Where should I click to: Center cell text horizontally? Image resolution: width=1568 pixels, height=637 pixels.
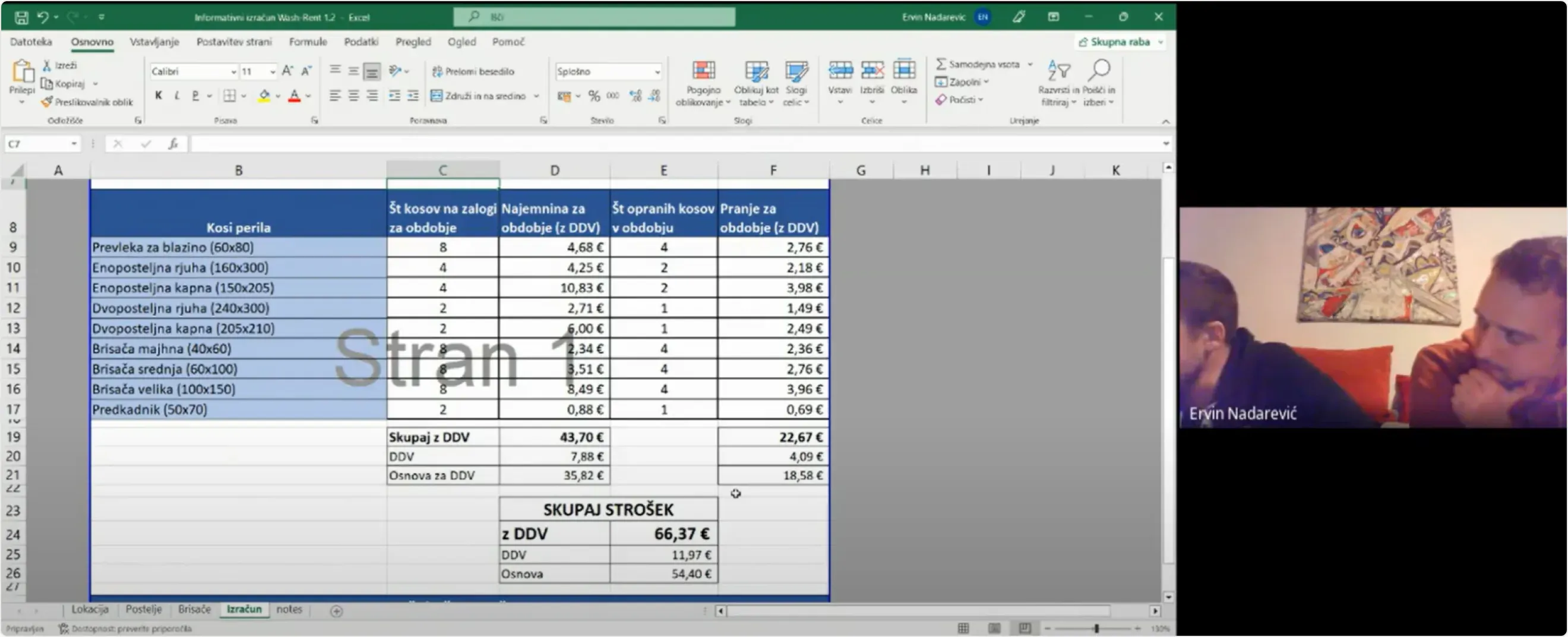[x=353, y=96]
